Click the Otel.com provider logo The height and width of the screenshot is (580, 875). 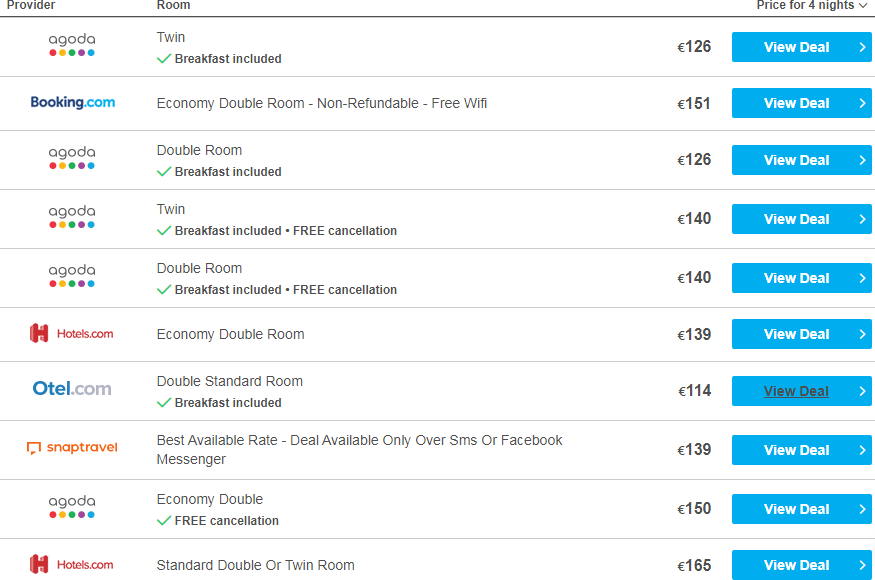72,389
